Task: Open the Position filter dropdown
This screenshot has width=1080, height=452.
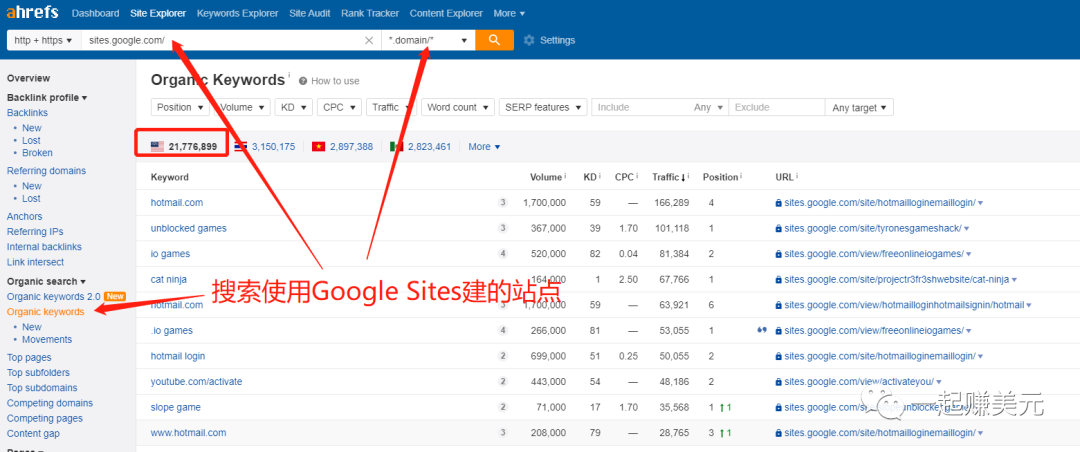Action: pyautogui.click(x=180, y=107)
